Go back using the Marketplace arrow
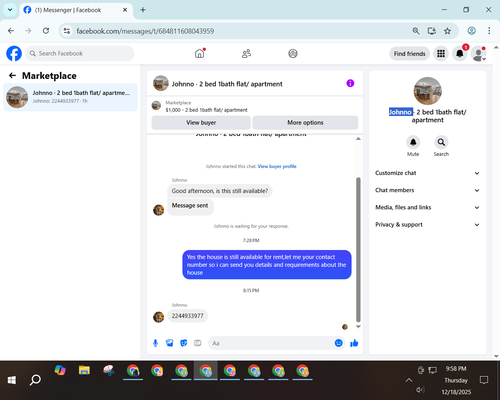This screenshot has width=500, height=400. click(x=12, y=76)
